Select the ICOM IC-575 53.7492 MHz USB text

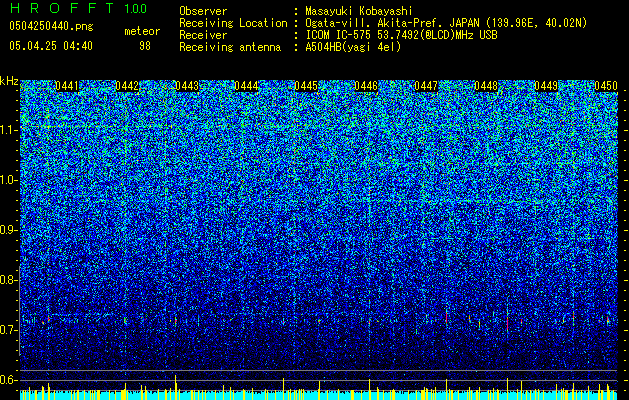tap(401, 35)
